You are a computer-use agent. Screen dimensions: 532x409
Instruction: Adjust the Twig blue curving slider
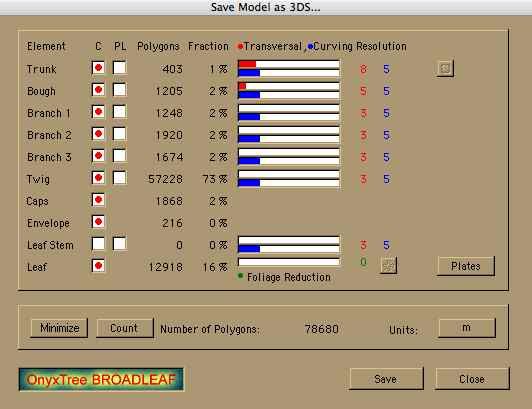click(289, 183)
